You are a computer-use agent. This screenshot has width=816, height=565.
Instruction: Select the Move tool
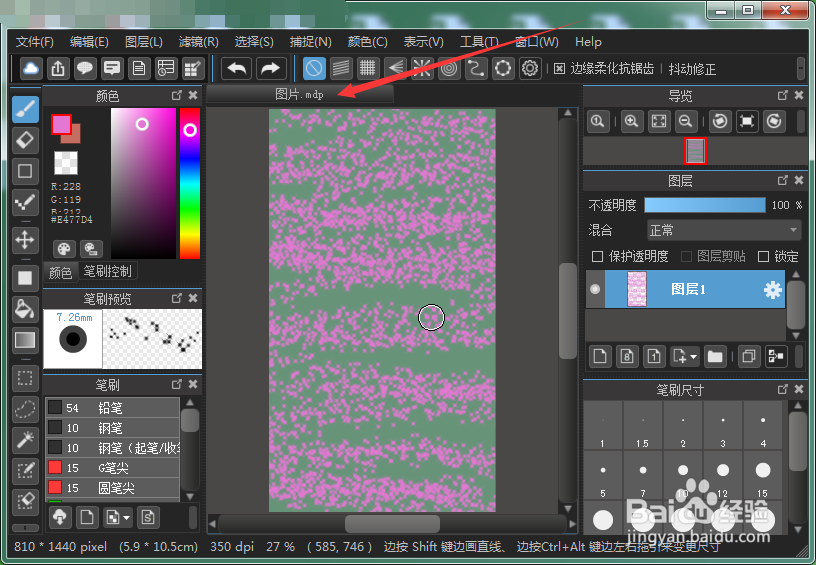point(25,240)
